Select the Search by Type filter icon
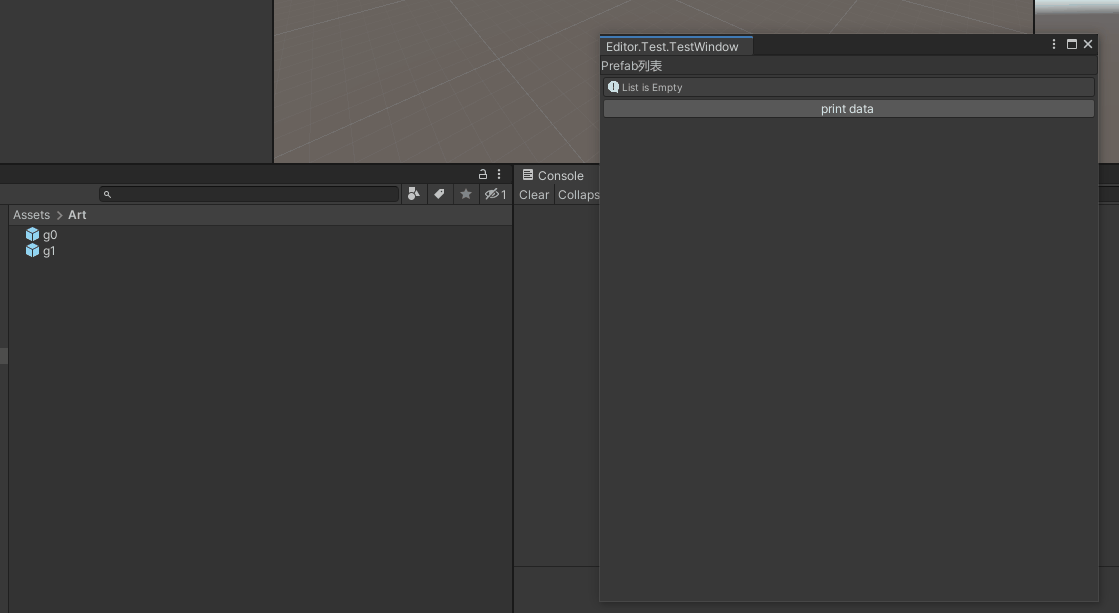Viewport: 1119px width, 613px height. point(414,194)
